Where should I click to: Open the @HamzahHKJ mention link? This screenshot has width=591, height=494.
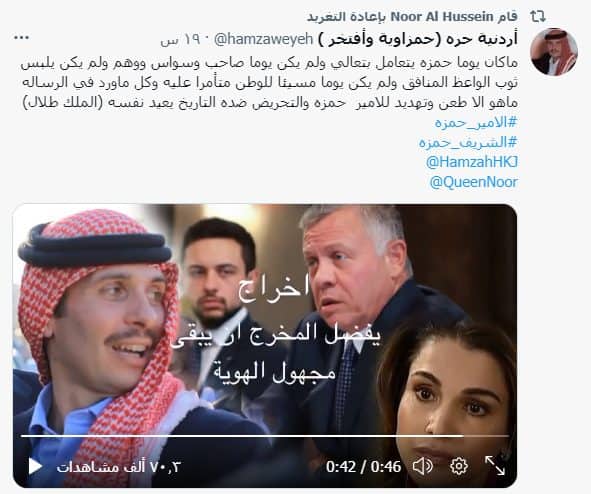[x=472, y=162]
